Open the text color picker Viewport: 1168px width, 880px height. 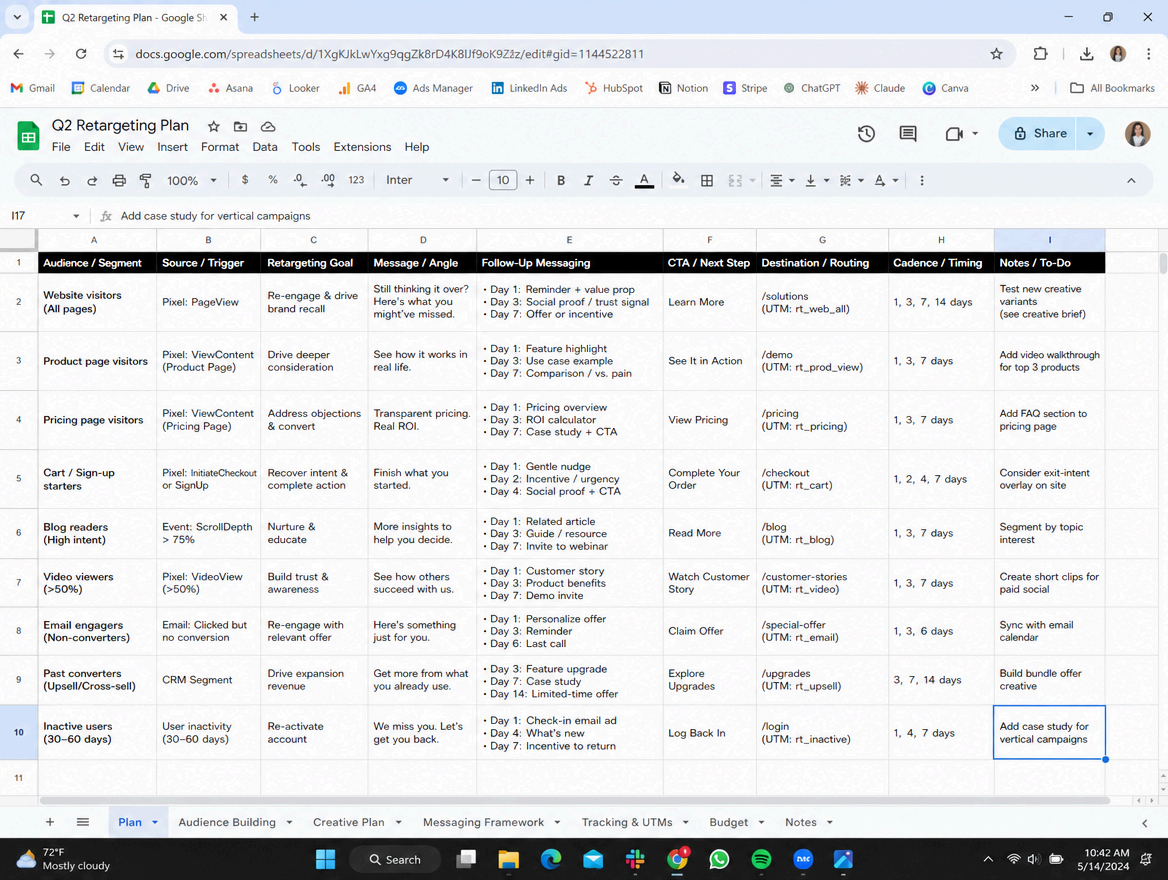(644, 180)
